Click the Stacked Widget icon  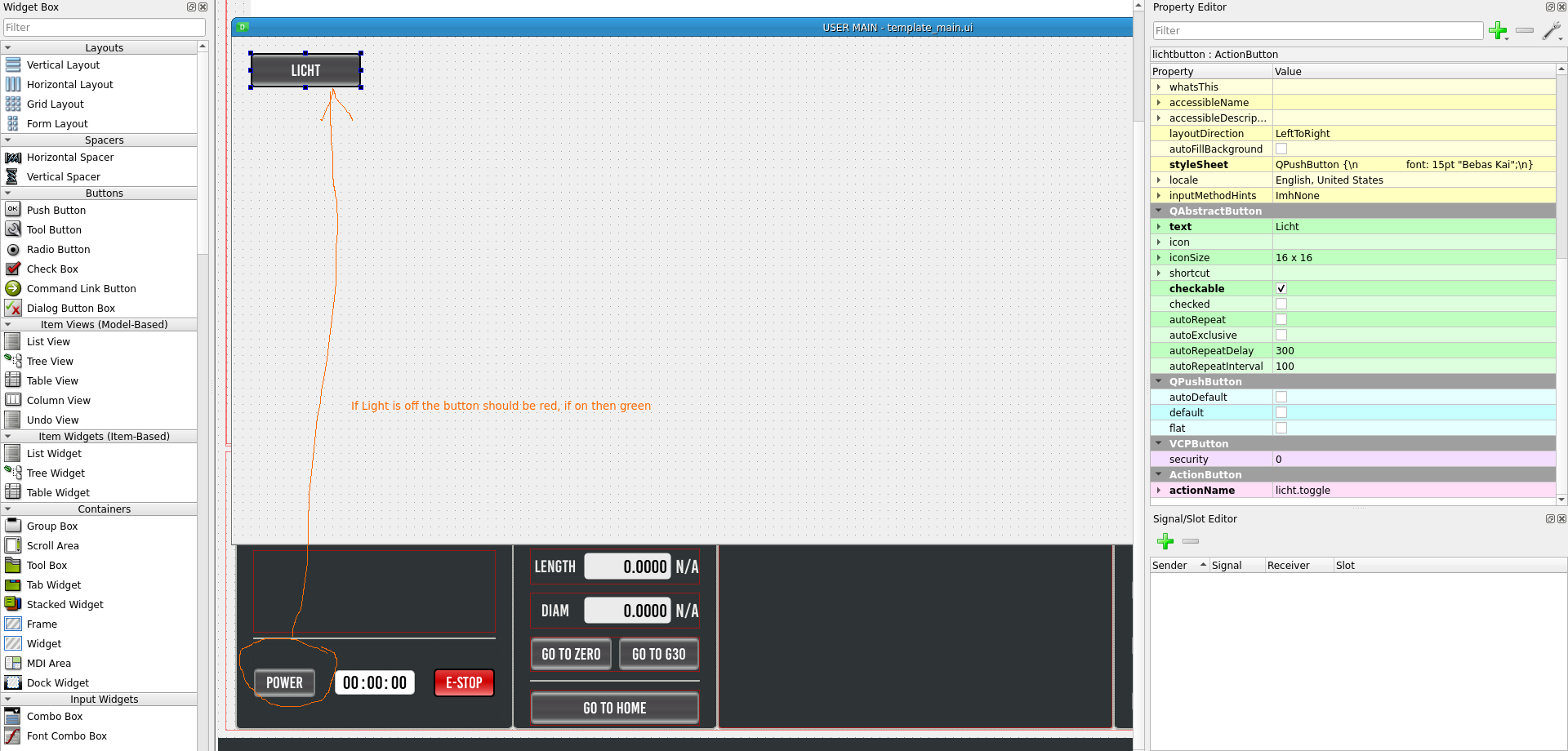coord(13,604)
